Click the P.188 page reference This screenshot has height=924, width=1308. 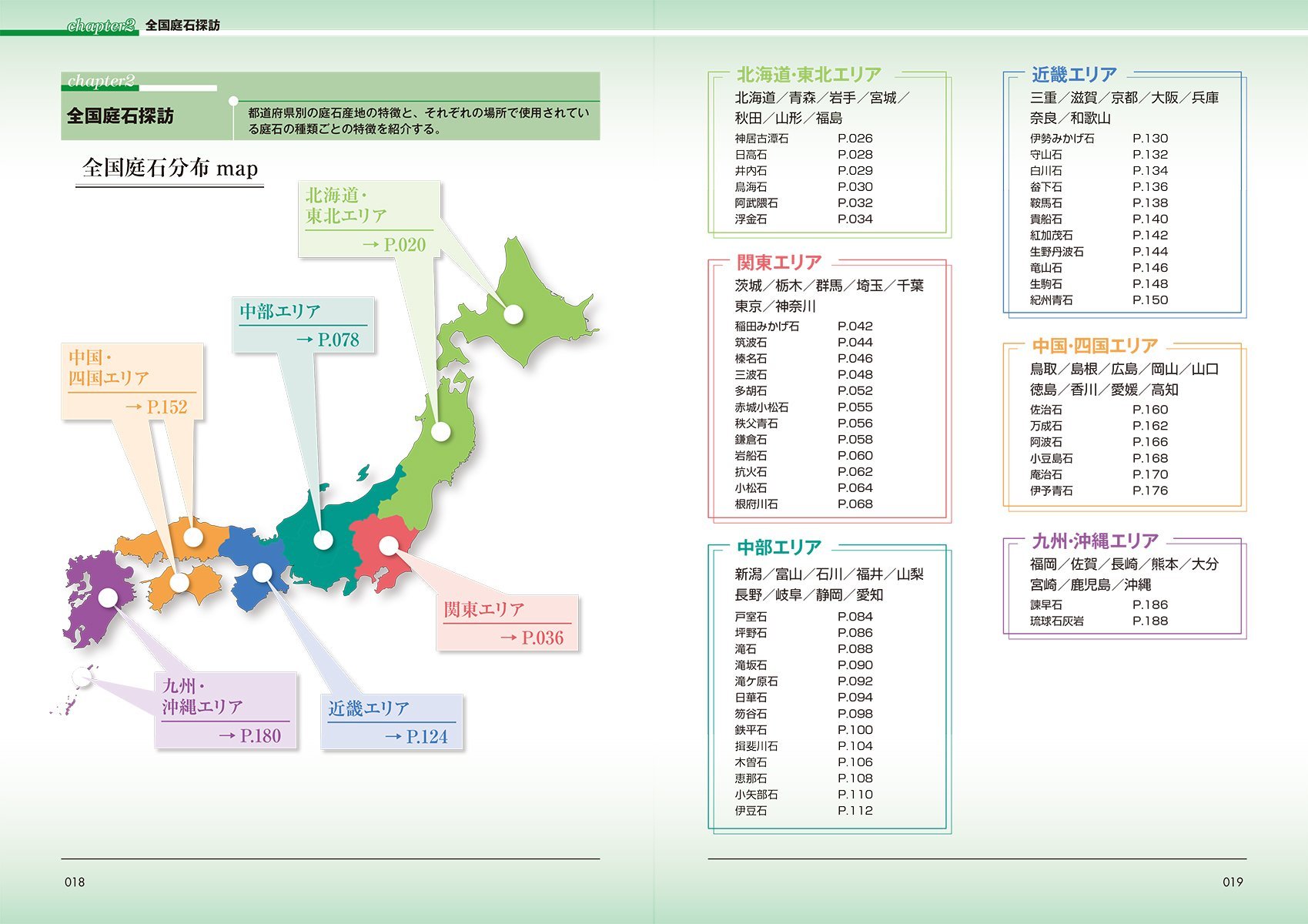(x=1150, y=621)
